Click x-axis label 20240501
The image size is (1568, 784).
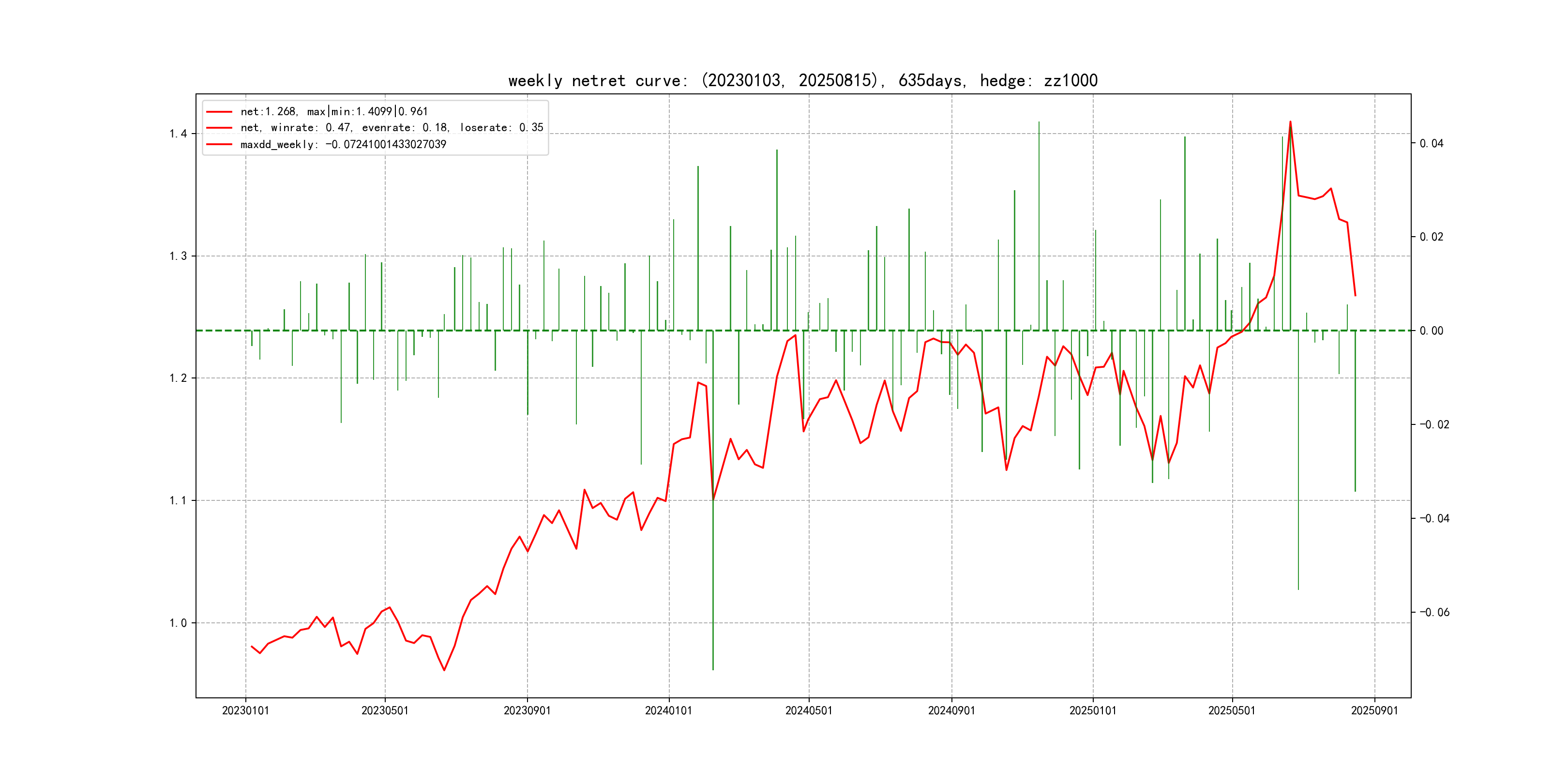click(x=808, y=711)
